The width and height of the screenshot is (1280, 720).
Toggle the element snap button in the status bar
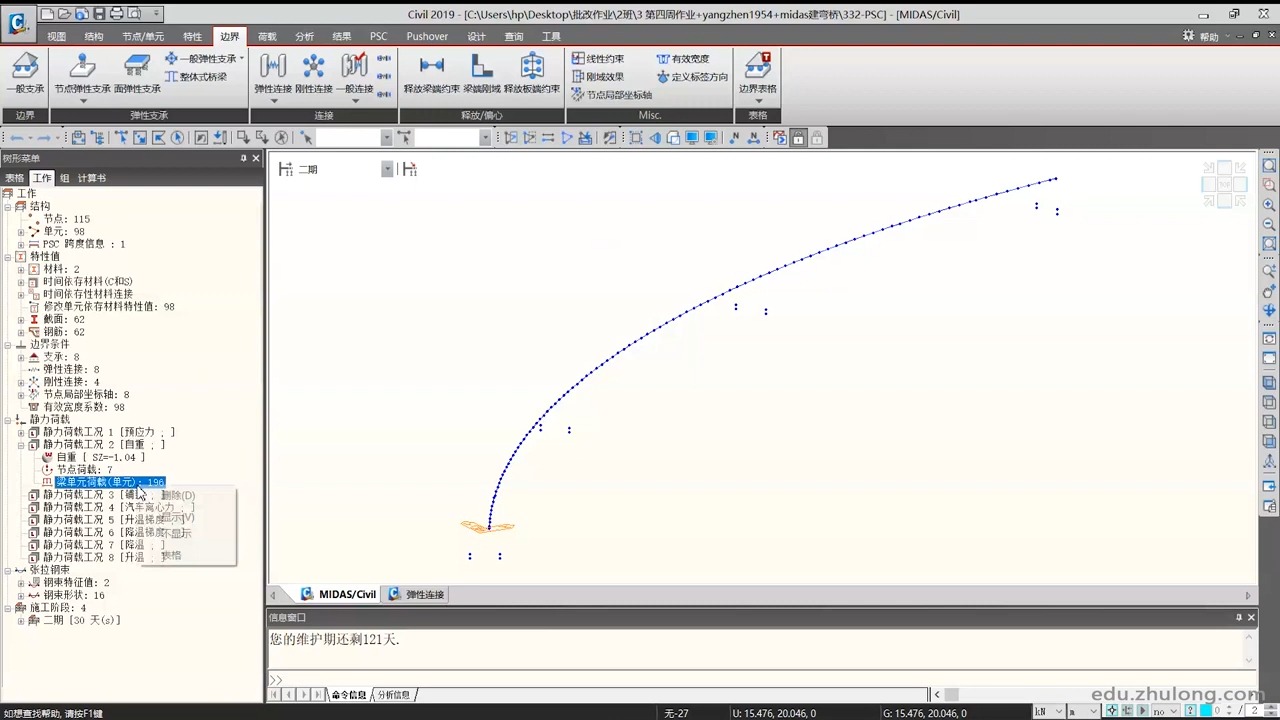pyautogui.click(x=1127, y=711)
